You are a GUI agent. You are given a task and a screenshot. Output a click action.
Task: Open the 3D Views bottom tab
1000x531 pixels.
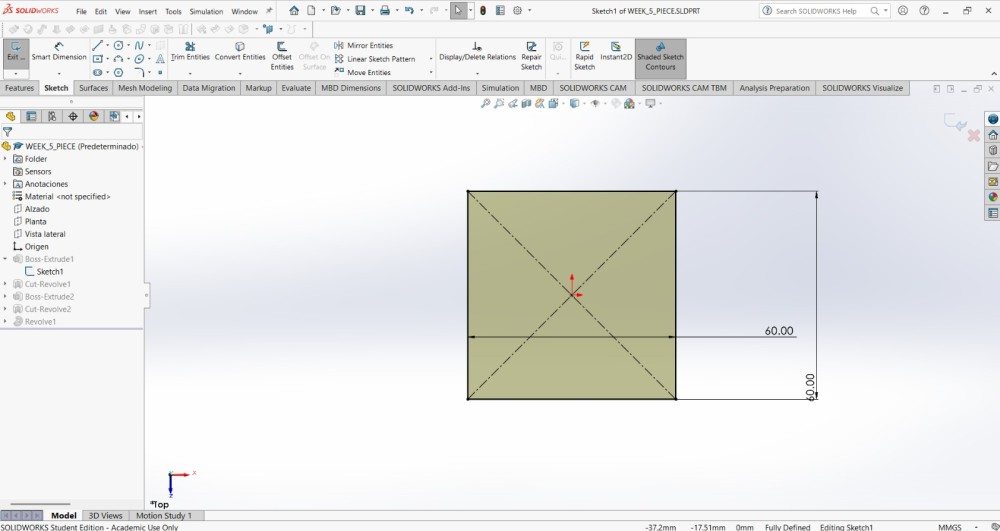[x=105, y=515]
